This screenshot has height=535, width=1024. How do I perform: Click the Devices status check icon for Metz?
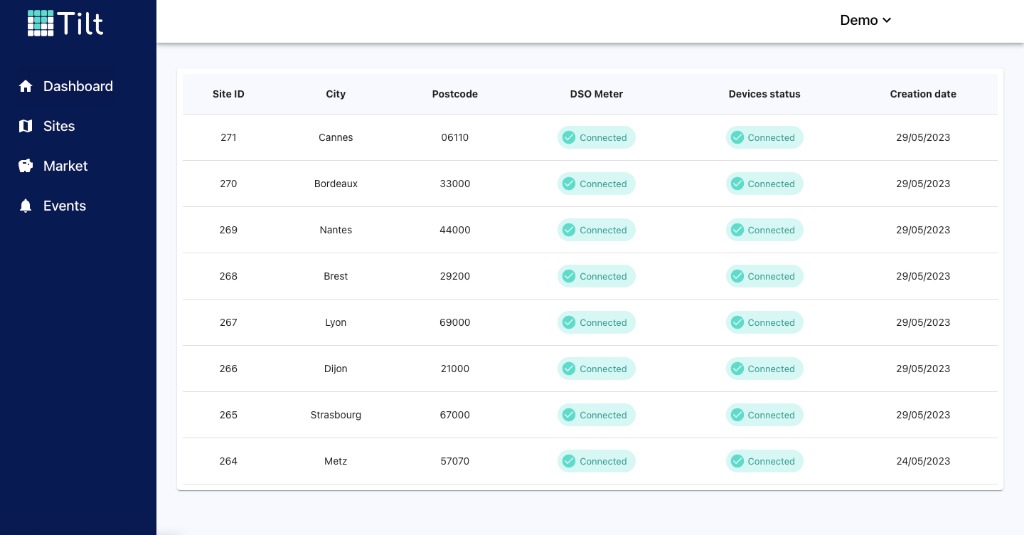click(737, 461)
